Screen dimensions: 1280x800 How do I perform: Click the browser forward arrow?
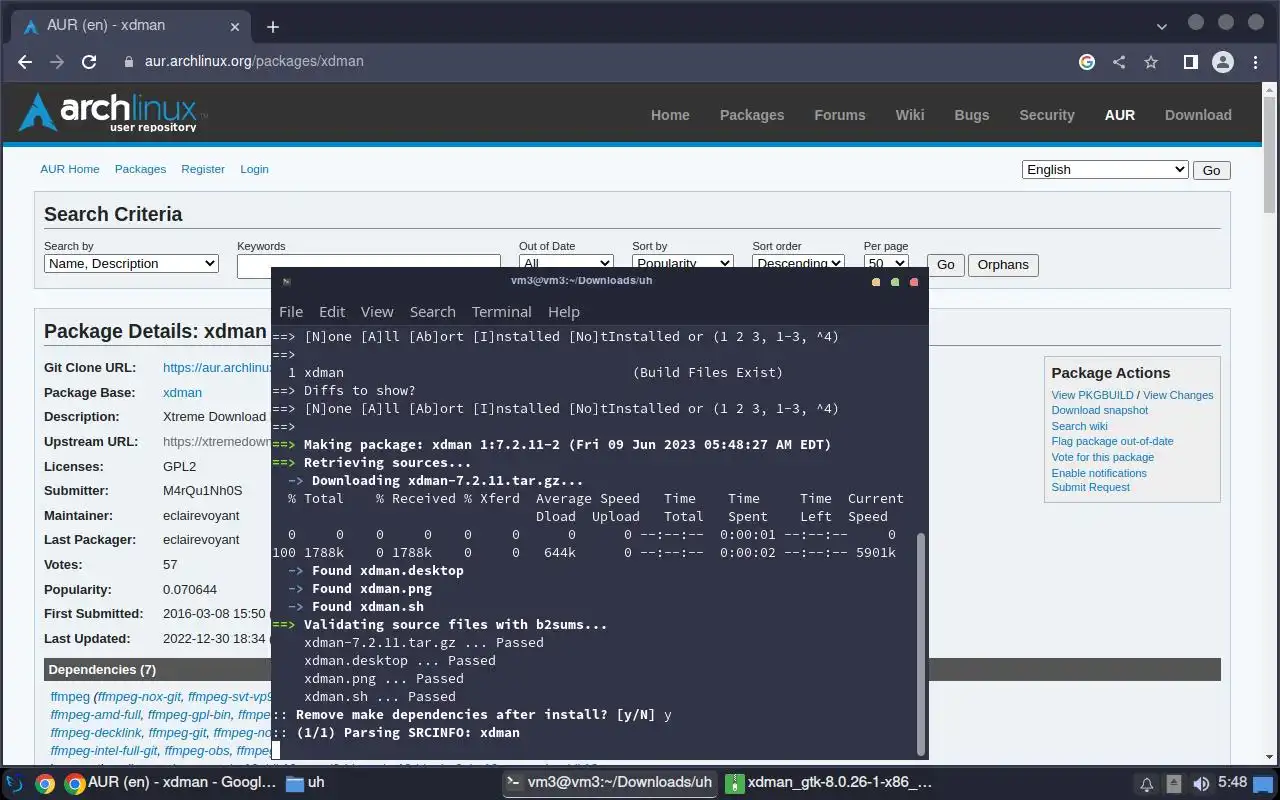57,62
